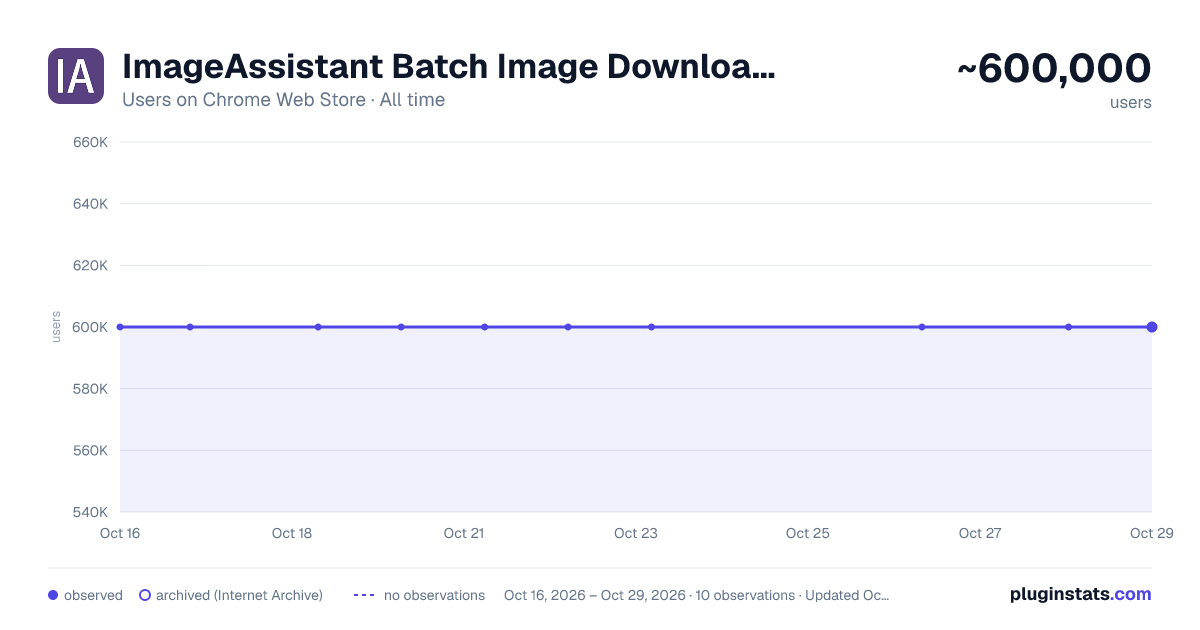Image resolution: width=1200 pixels, height=630 pixels.
Task: Select the Oct 16 data point on the line
Action: pos(120,327)
